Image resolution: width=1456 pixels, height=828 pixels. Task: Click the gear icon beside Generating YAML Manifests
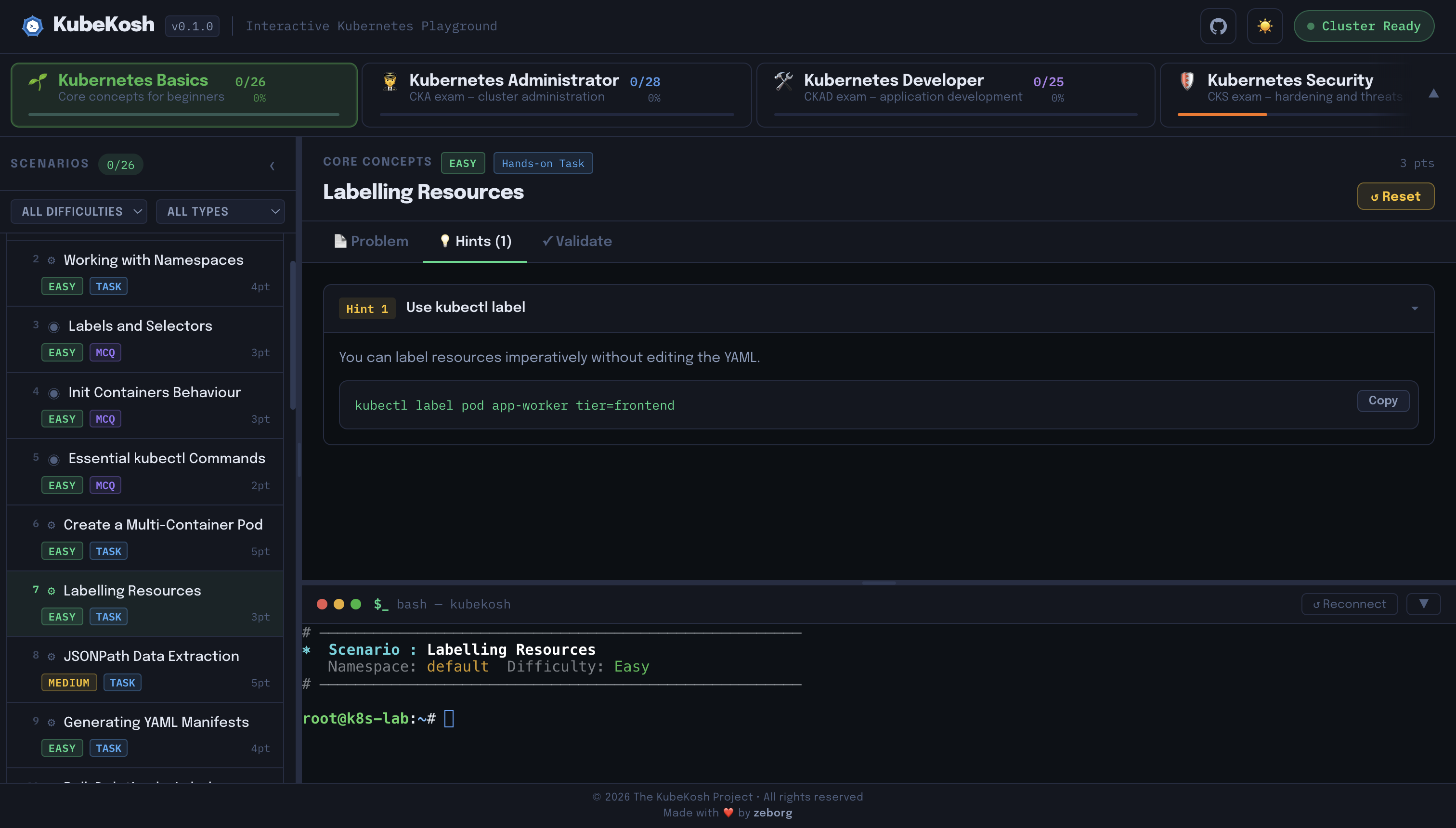point(51,722)
